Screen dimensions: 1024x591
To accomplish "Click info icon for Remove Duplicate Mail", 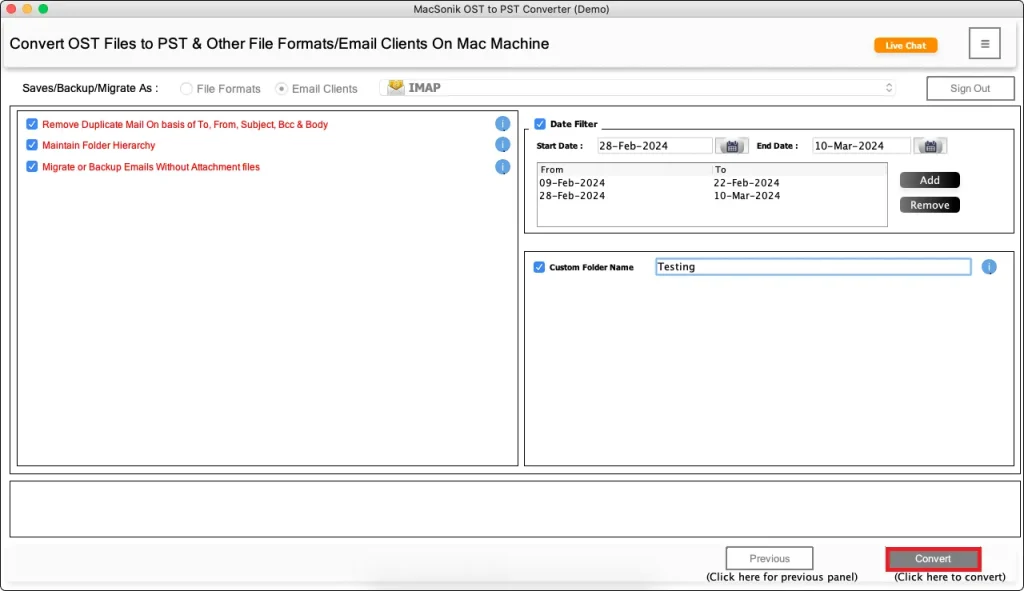I will pos(503,124).
